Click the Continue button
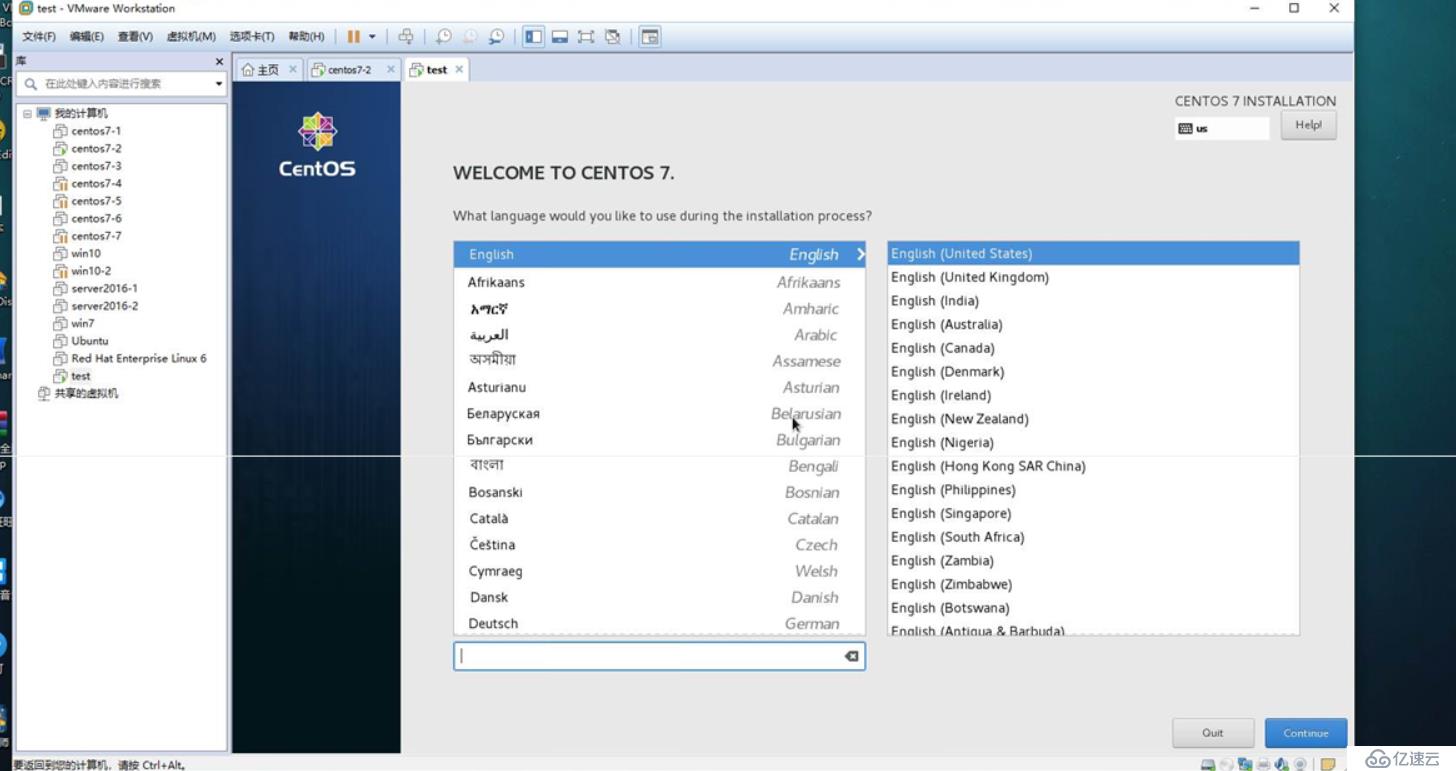This screenshot has width=1456, height=771. 1305,733
